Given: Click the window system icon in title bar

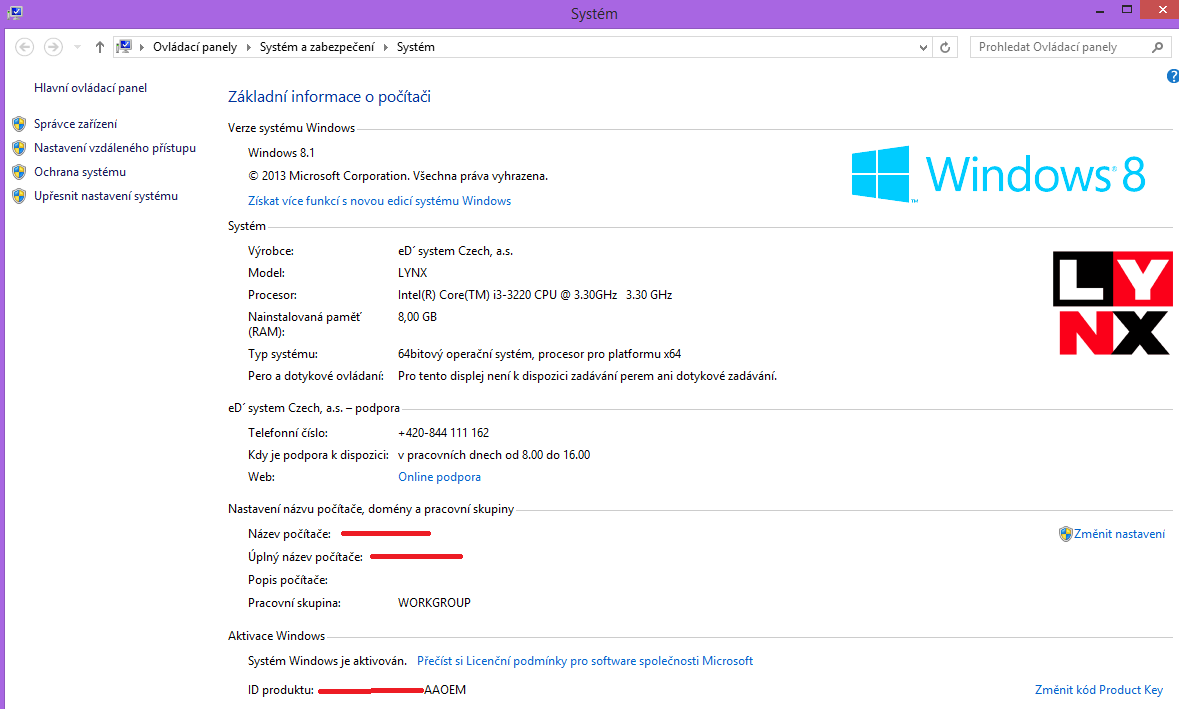Looking at the screenshot, I should (x=14, y=13).
